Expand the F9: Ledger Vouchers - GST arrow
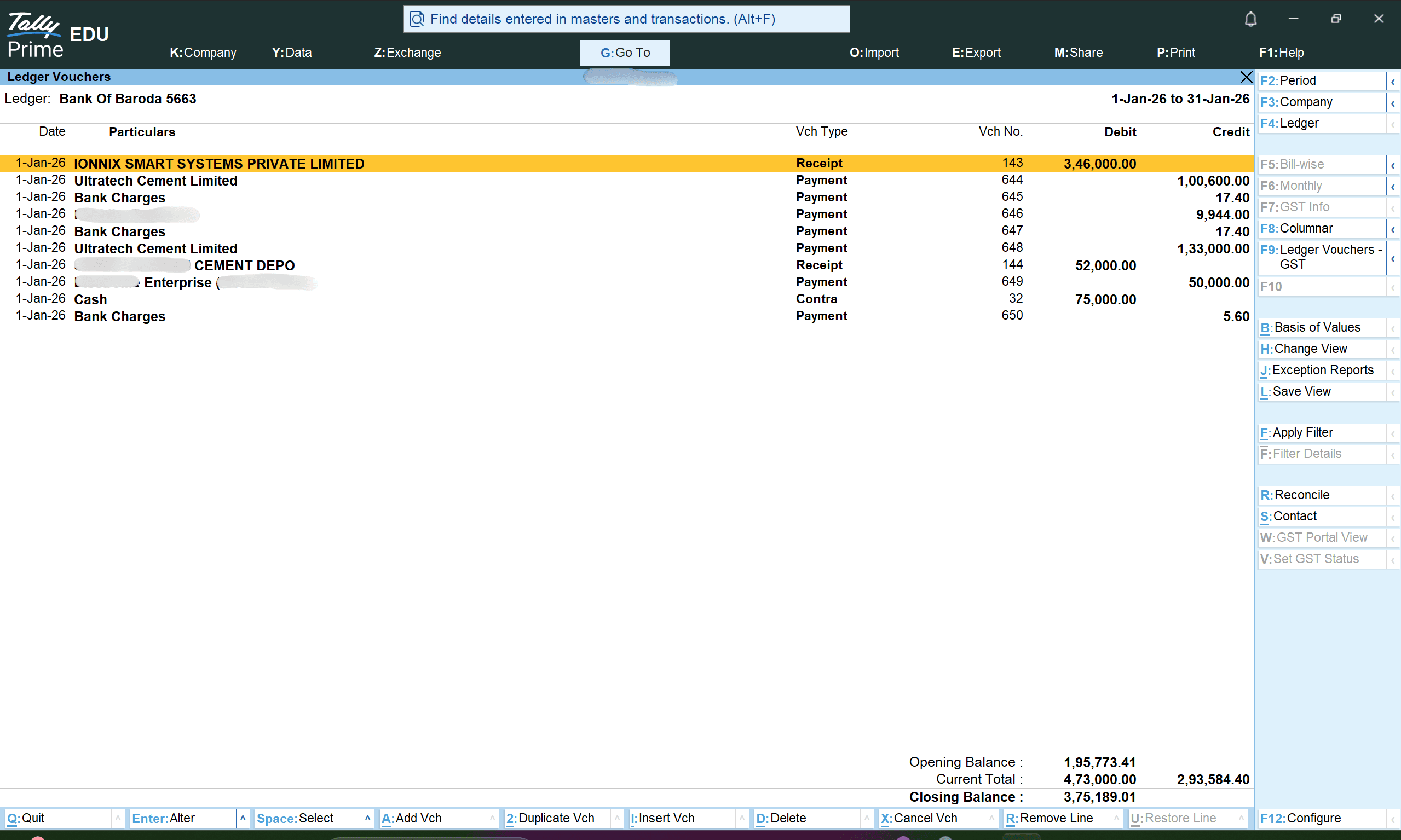The width and height of the screenshot is (1401, 840). coord(1392,258)
